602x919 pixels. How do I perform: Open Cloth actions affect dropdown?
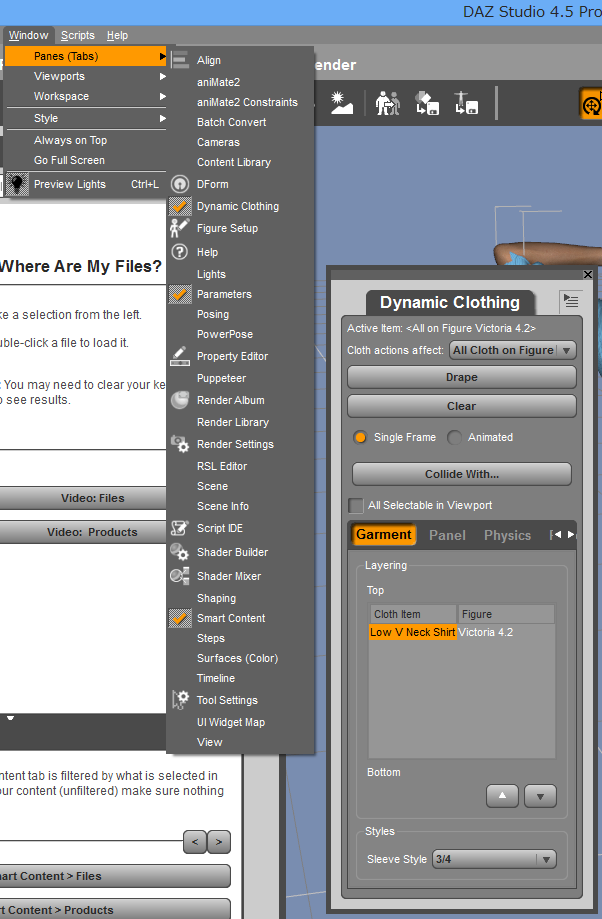pos(513,350)
